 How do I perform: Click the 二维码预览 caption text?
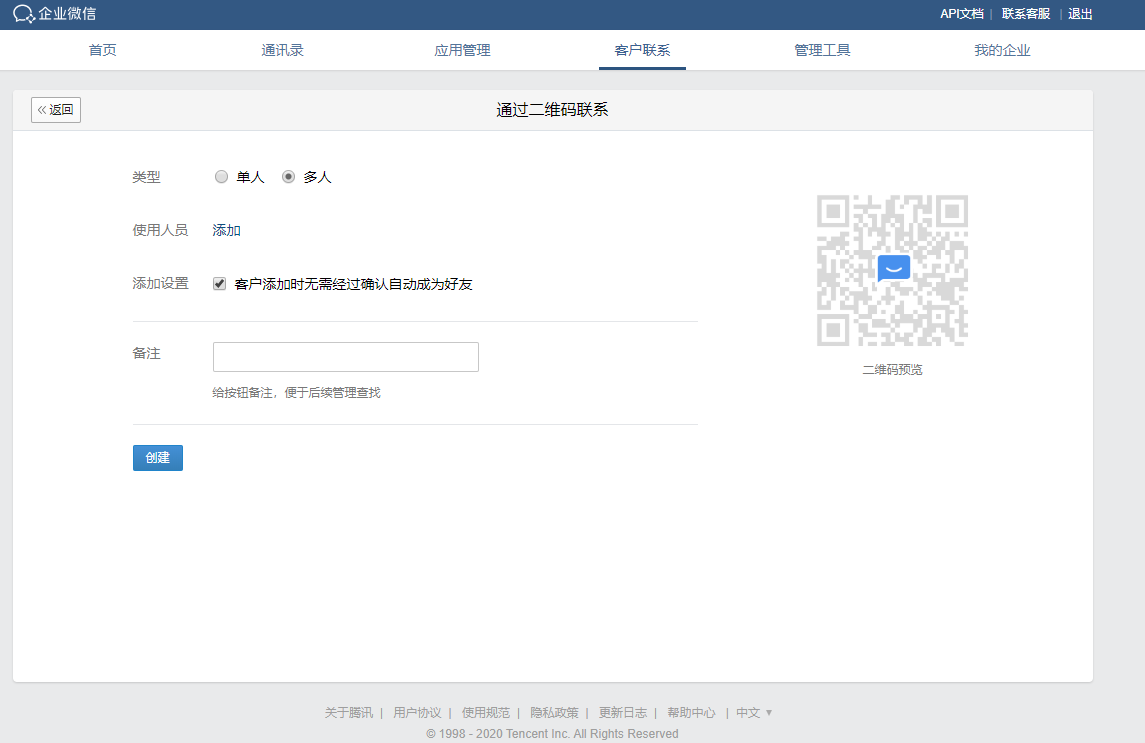[x=892, y=370]
